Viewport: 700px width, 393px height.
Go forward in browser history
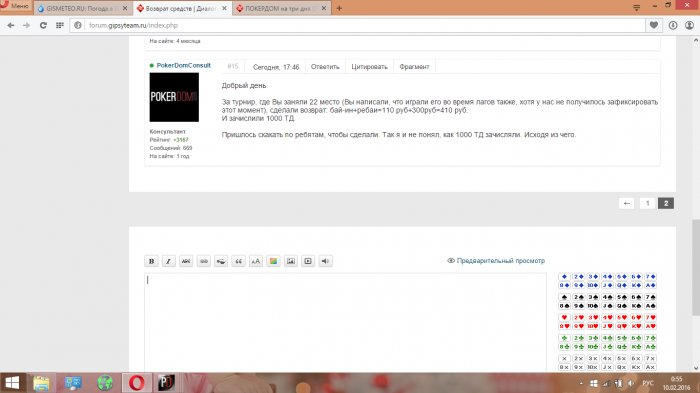(x=27, y=25)
